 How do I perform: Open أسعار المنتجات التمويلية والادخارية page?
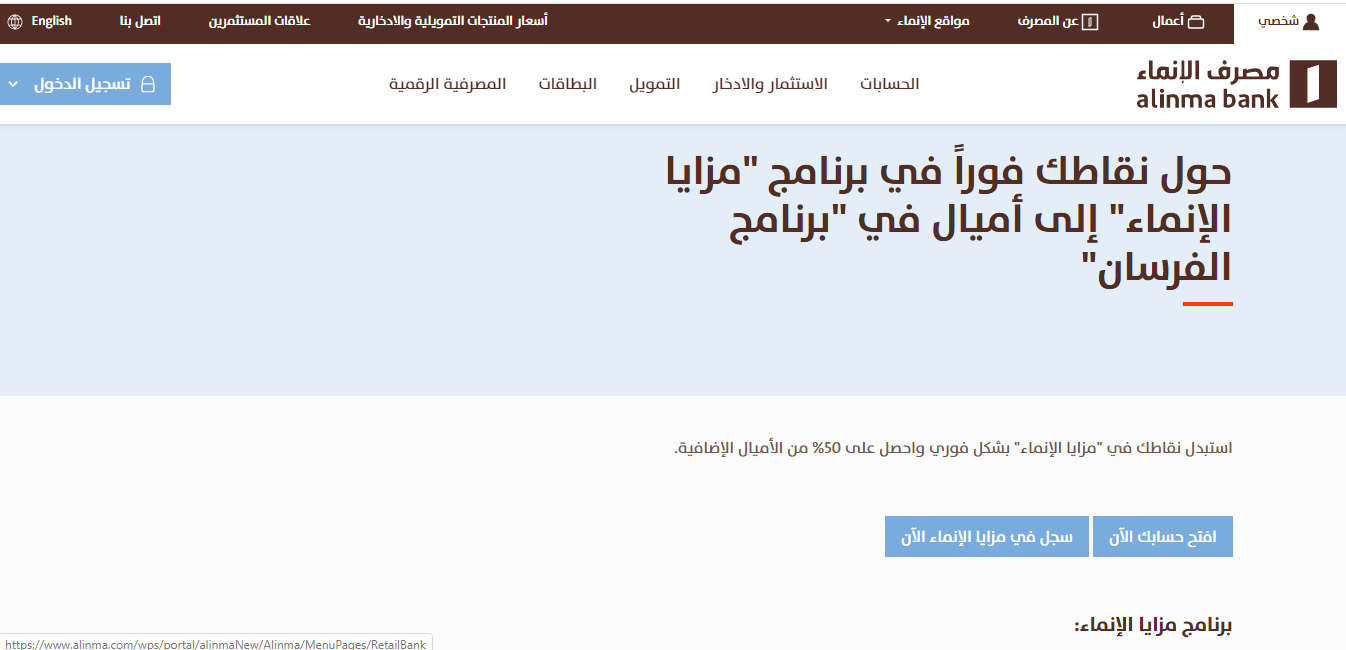click(452, 21)
